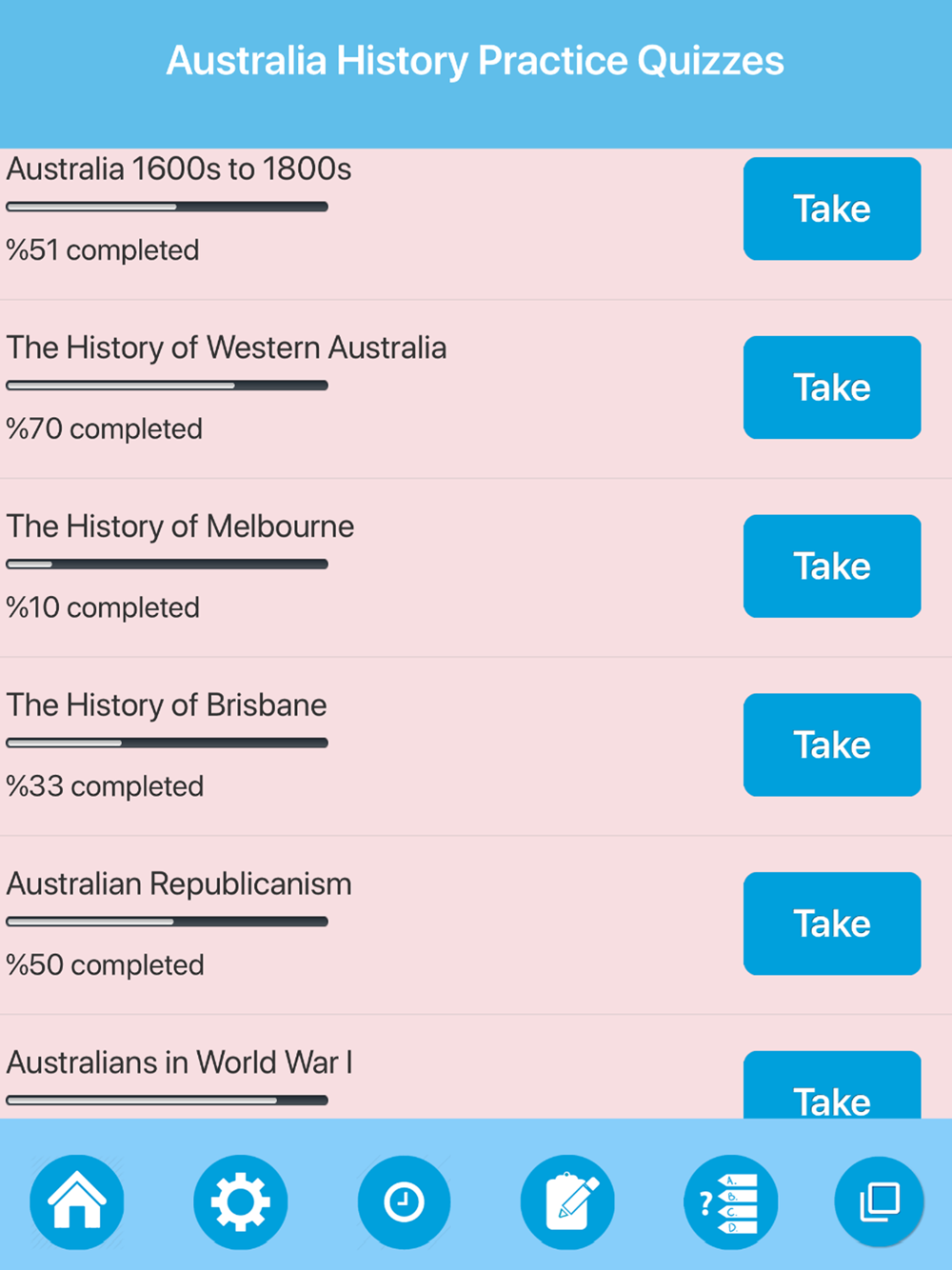Viewport: 952px width, 1270px height.
Task: Click the Australian Republicanism progress bar
Action: [x=168, y=922]
